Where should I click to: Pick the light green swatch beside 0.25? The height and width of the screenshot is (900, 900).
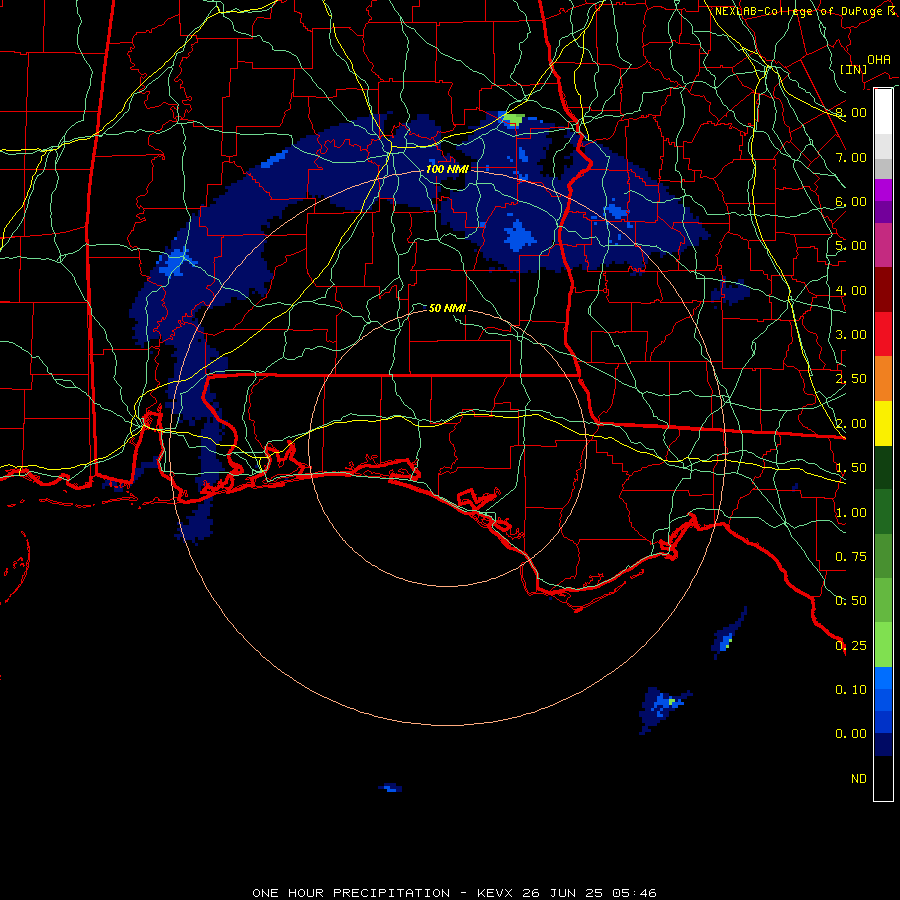883,645
